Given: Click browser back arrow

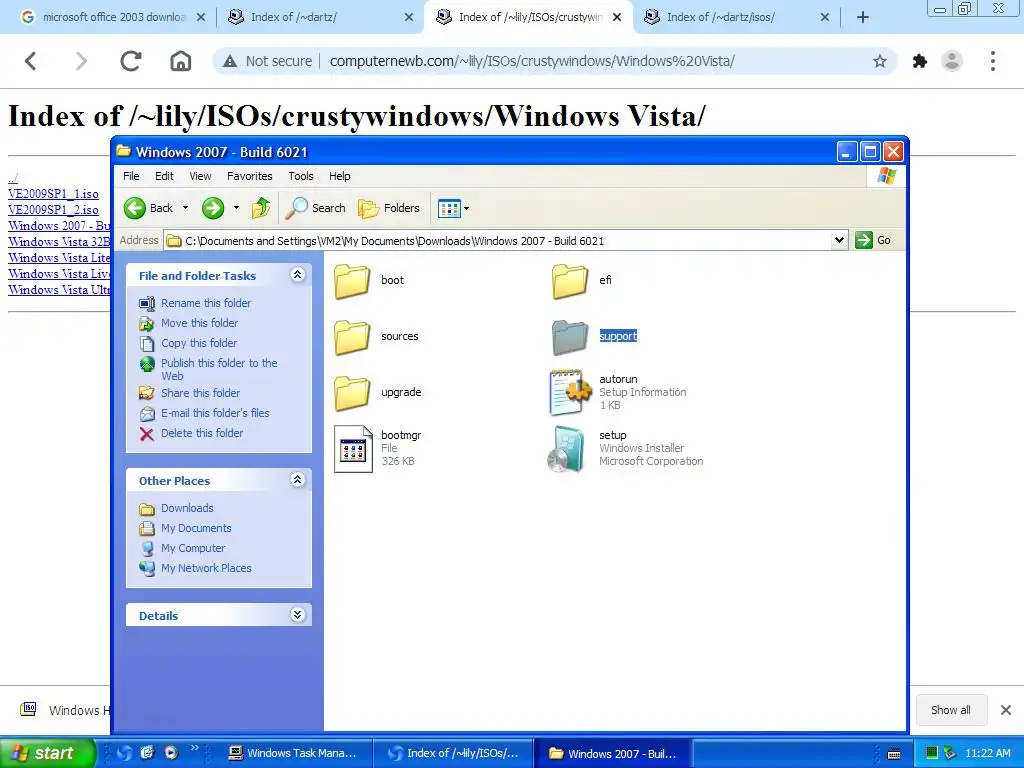Looking at the screenshot, I should [x=31, y=61].
